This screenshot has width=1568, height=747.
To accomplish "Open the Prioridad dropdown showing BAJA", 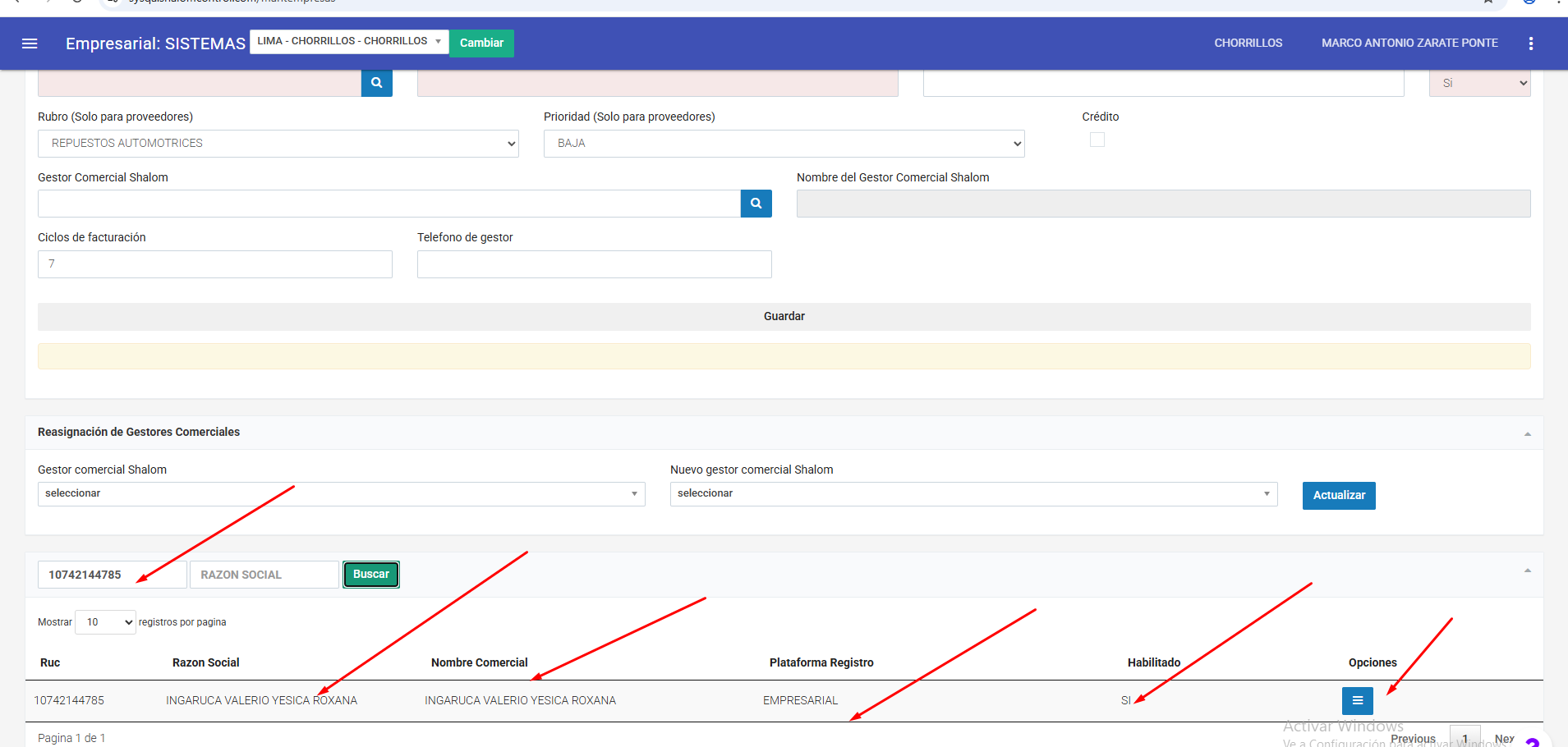I will (x=784, y=144).
